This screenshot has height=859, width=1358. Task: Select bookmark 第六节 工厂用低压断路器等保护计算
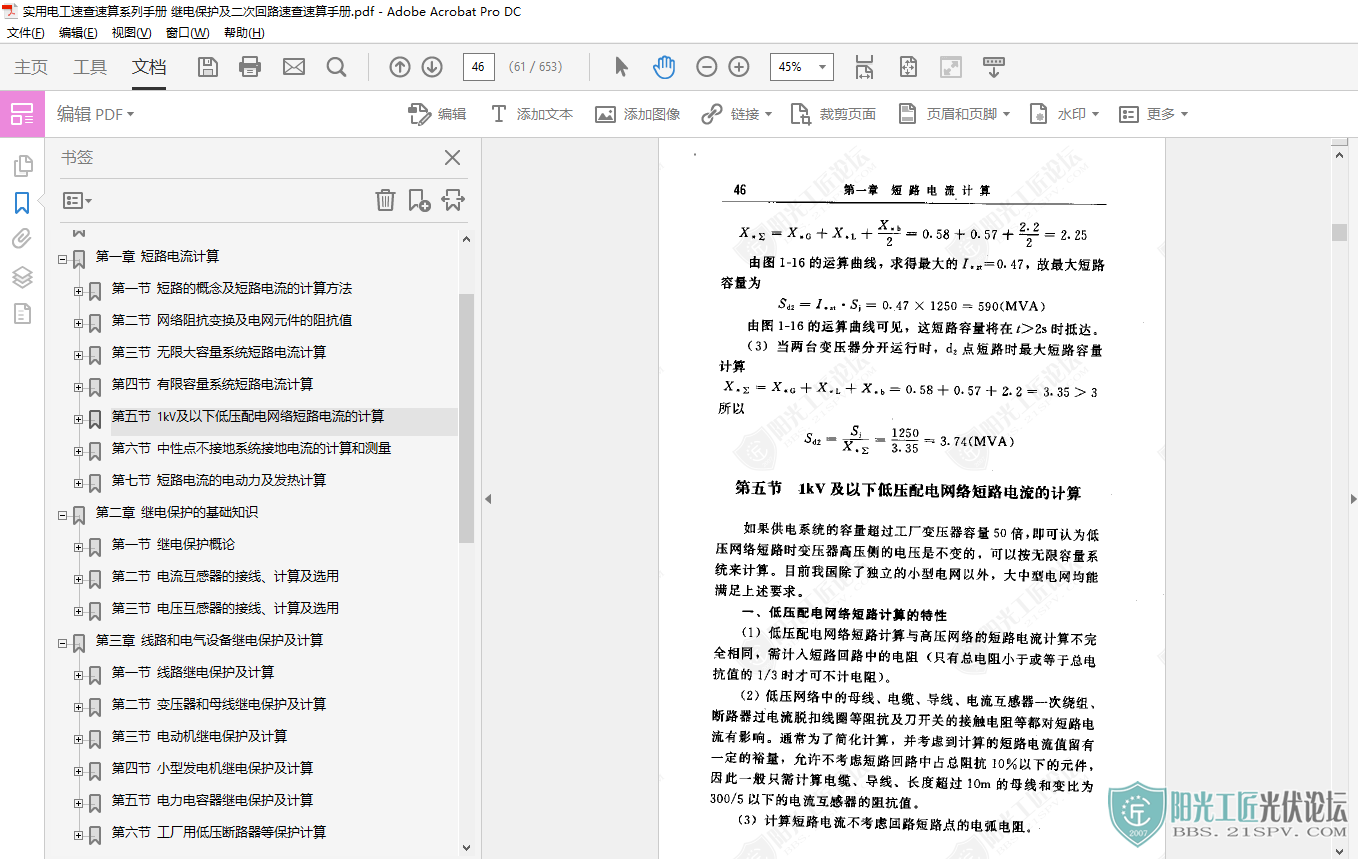[219, 832]
